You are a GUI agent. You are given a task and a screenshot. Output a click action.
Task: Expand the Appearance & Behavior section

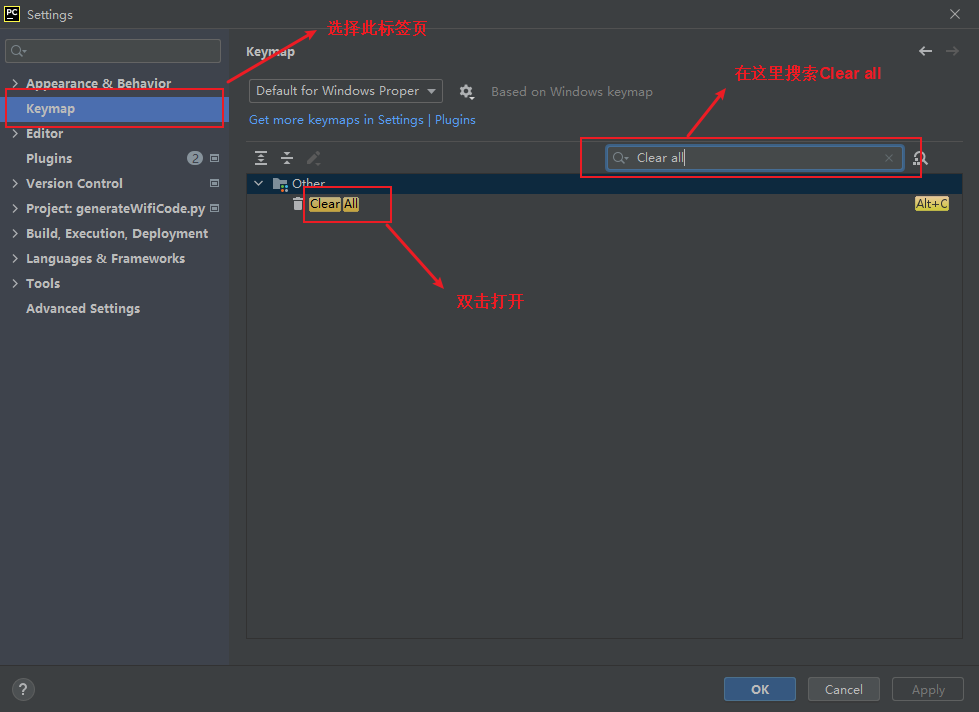(x=14, y=83)
